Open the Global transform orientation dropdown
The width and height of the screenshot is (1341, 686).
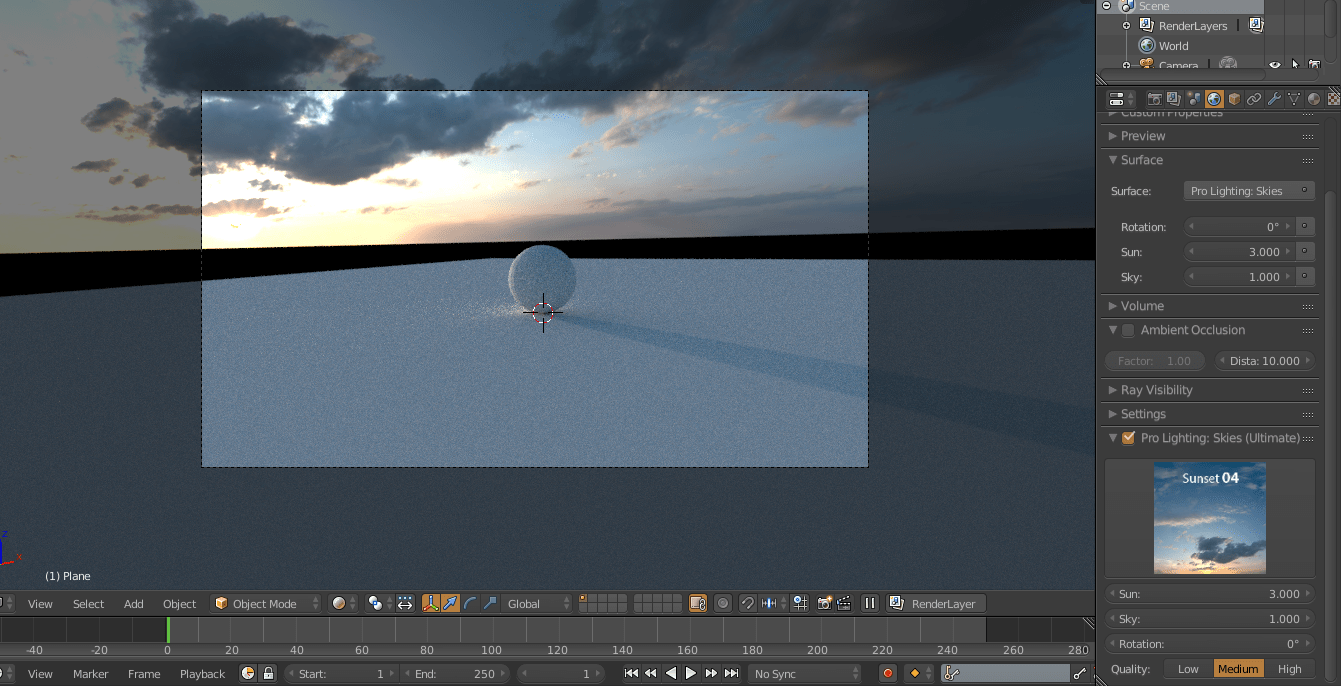click(530, 603)
